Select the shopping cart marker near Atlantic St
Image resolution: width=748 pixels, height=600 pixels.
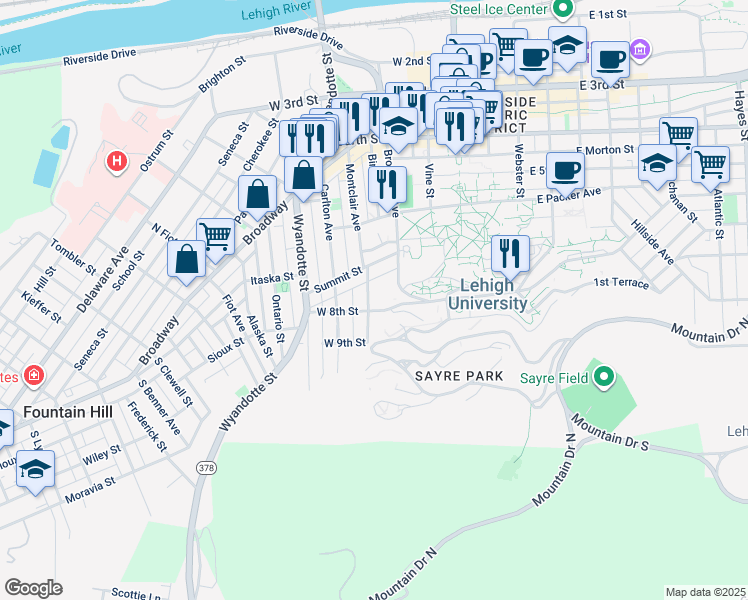pos(710,166)
